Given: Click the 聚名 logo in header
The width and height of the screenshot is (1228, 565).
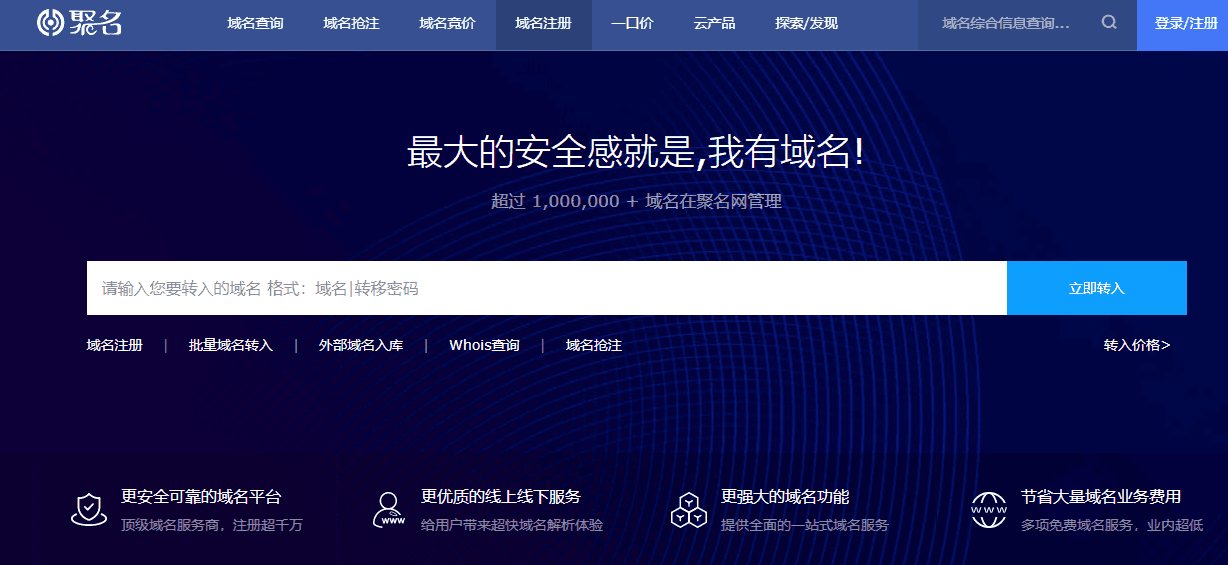Looking at the screenshot, I should point(79,23).
